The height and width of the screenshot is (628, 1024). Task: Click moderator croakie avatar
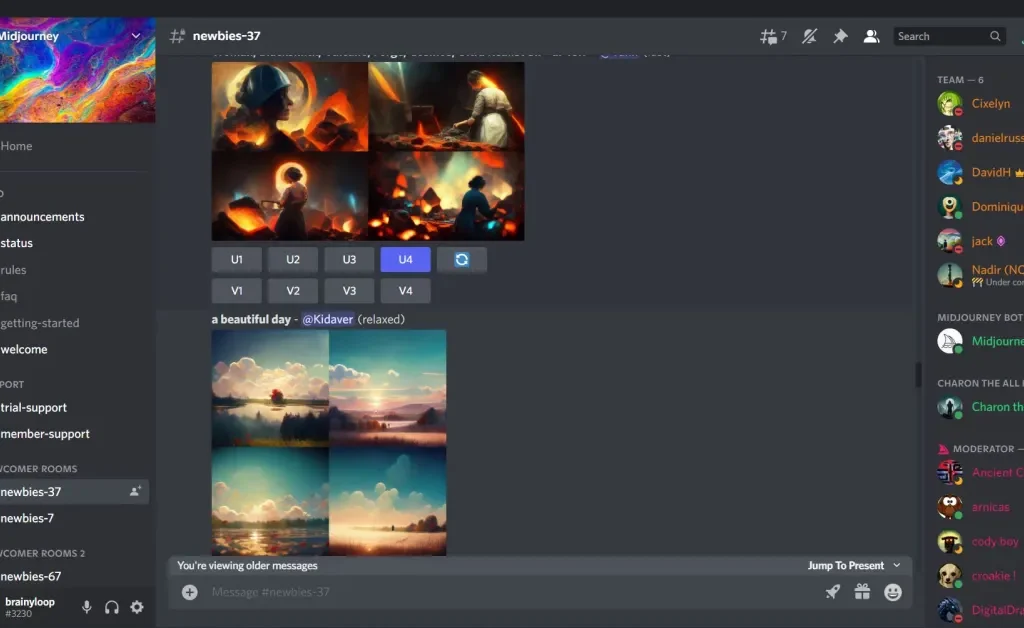[950, 576]
